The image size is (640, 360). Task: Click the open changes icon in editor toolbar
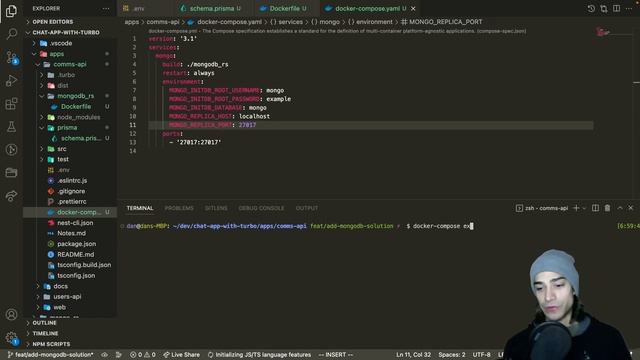tap(604, 9)
